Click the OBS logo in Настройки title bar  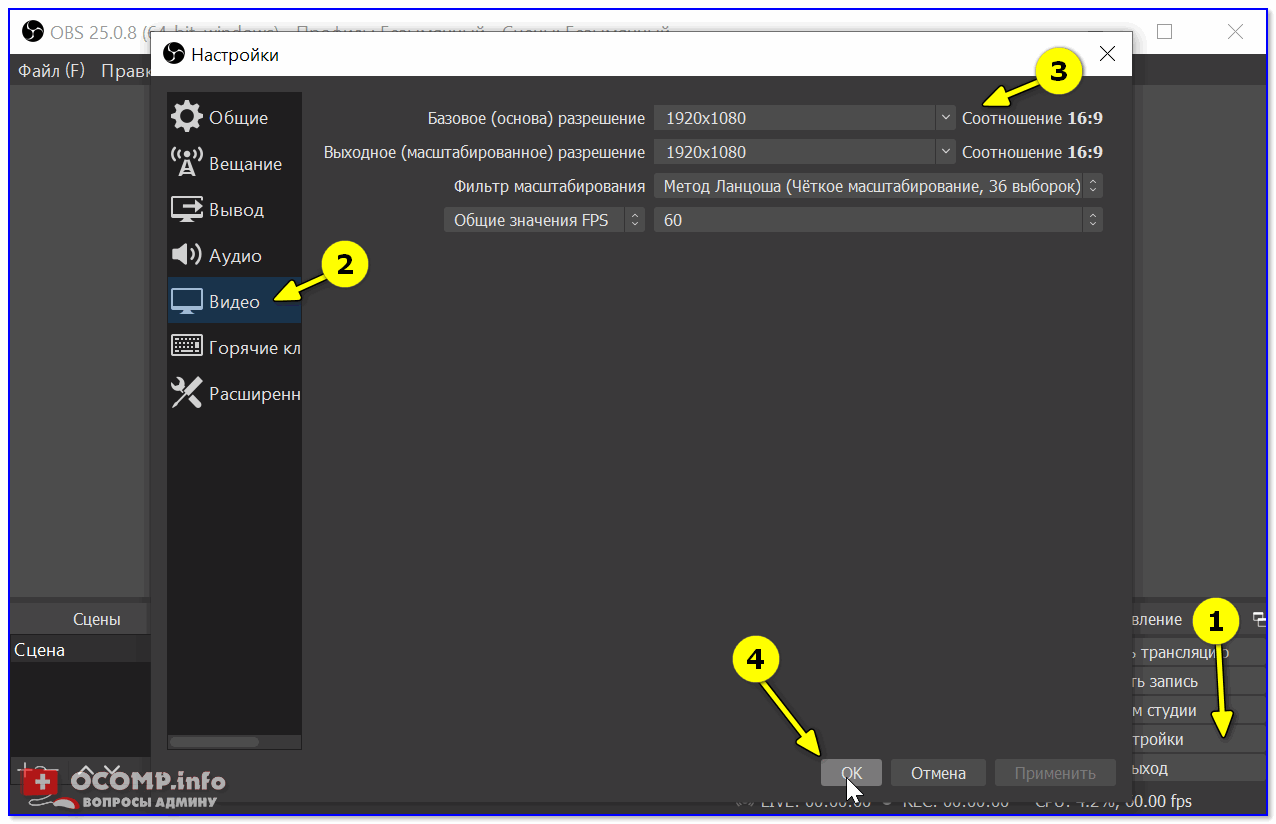(x=174, y=54)
